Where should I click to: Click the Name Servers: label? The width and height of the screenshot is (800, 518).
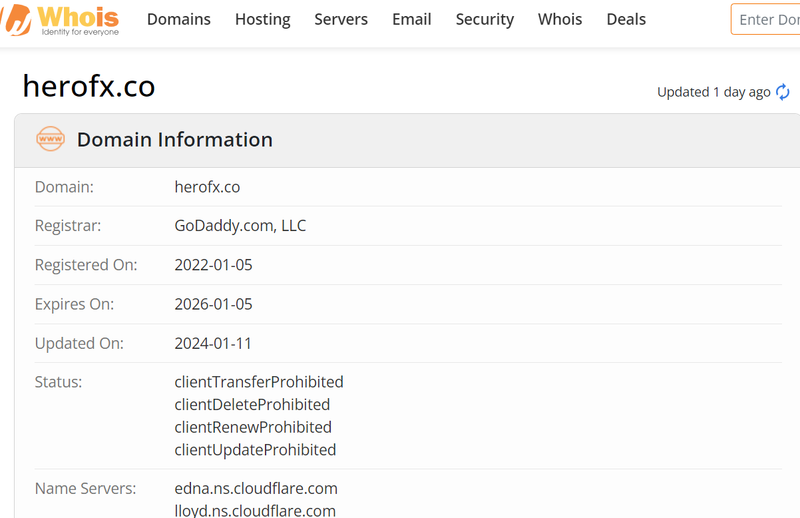[86, 488]
